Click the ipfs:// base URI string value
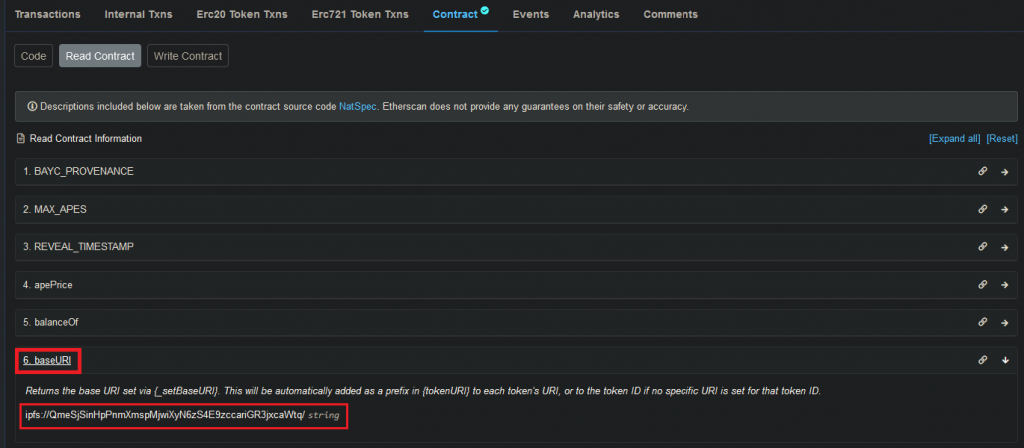This screenshot has height=448, width=1024. [165, 415]
